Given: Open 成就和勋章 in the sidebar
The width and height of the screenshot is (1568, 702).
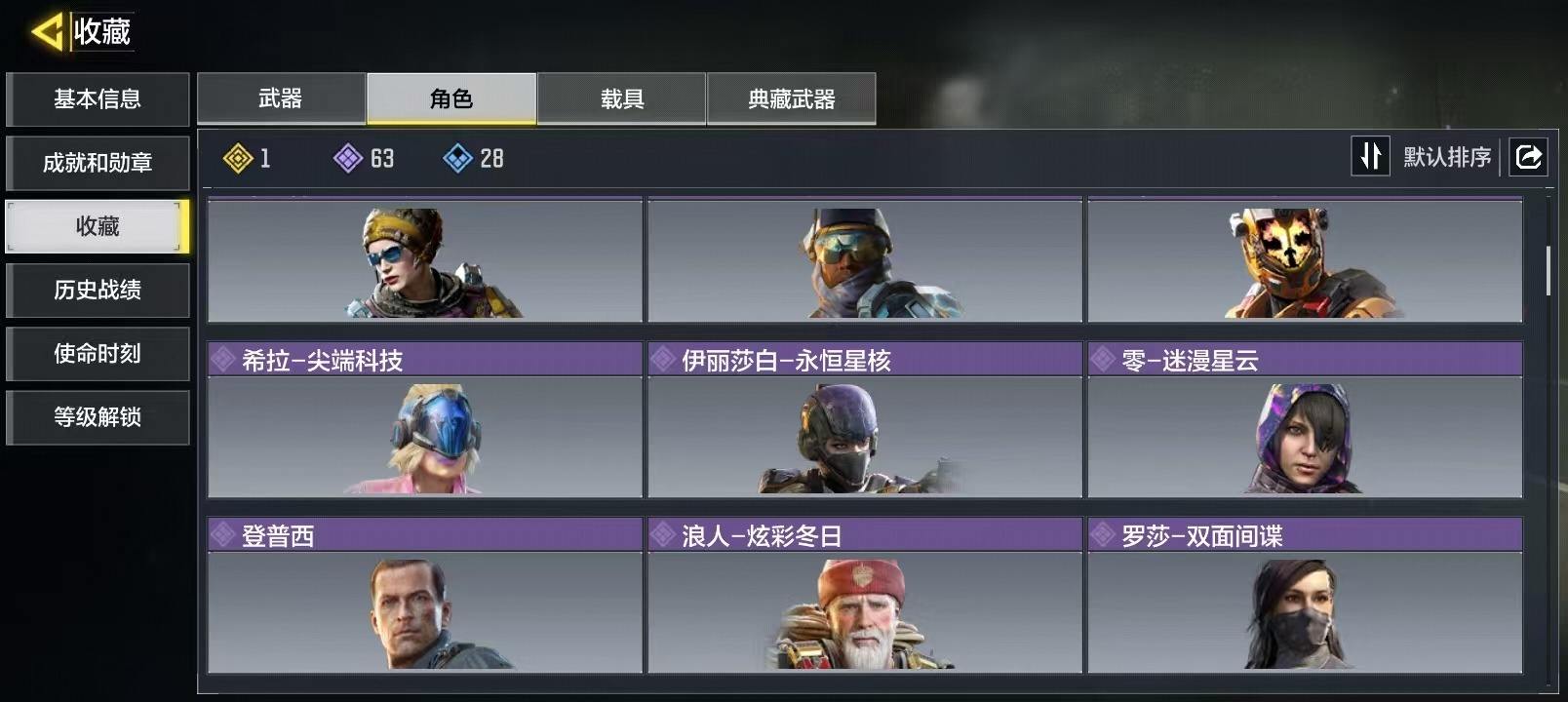Looking at the screenshot, I should point(98,163).
